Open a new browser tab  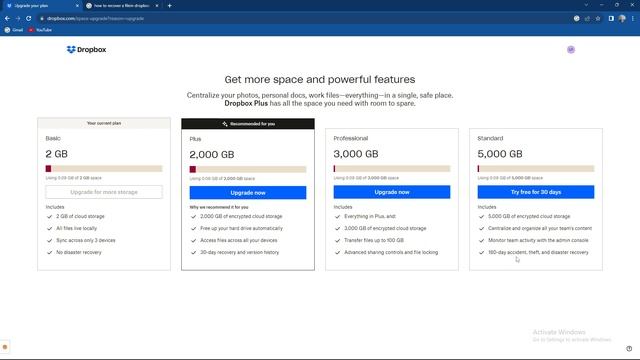coord(169,6)
